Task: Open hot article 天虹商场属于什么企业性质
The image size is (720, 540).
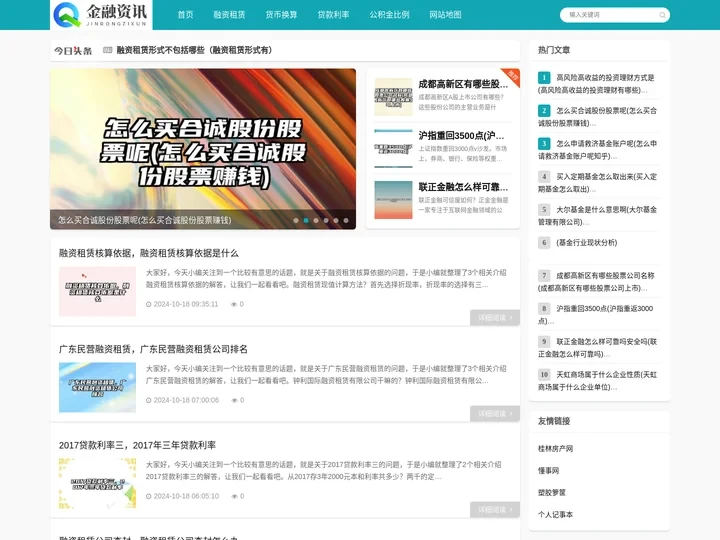Action: [x=597, y=381]
